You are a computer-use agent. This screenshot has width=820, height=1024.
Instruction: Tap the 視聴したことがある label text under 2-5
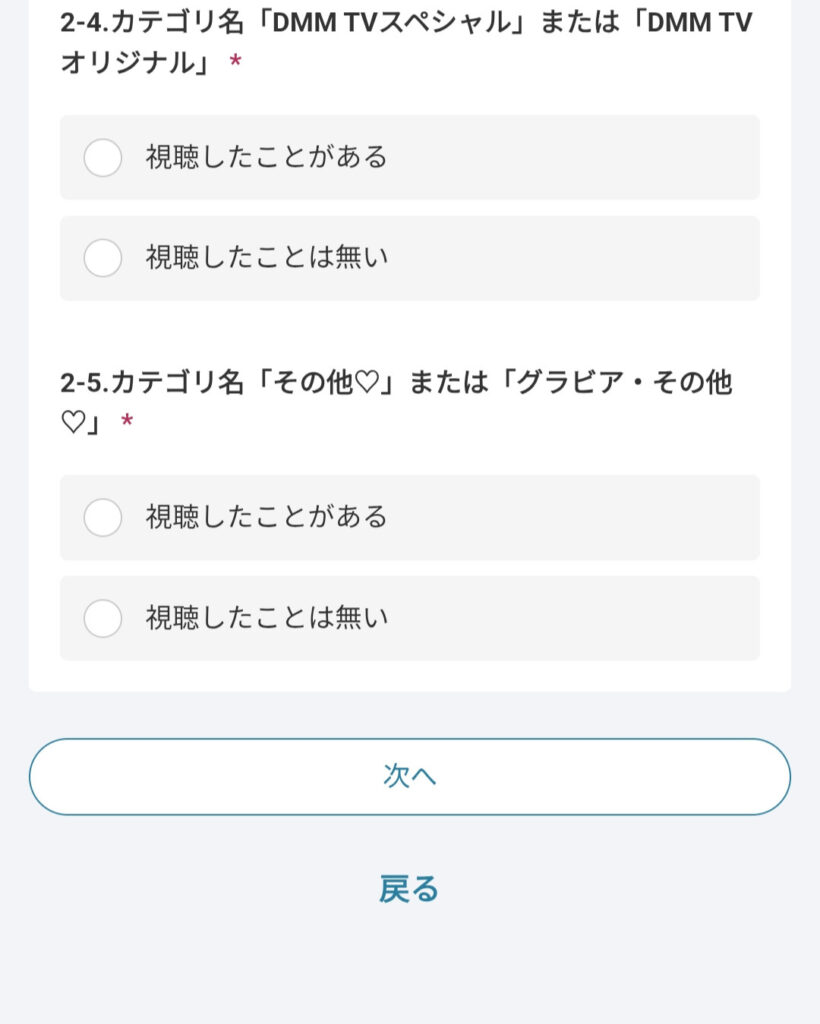266,518
